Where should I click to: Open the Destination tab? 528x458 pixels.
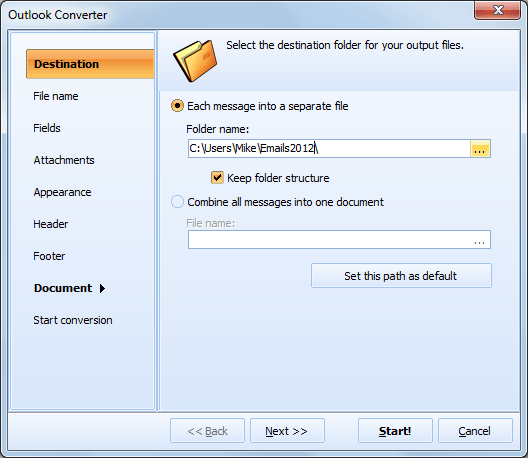(x=90, y=64)
